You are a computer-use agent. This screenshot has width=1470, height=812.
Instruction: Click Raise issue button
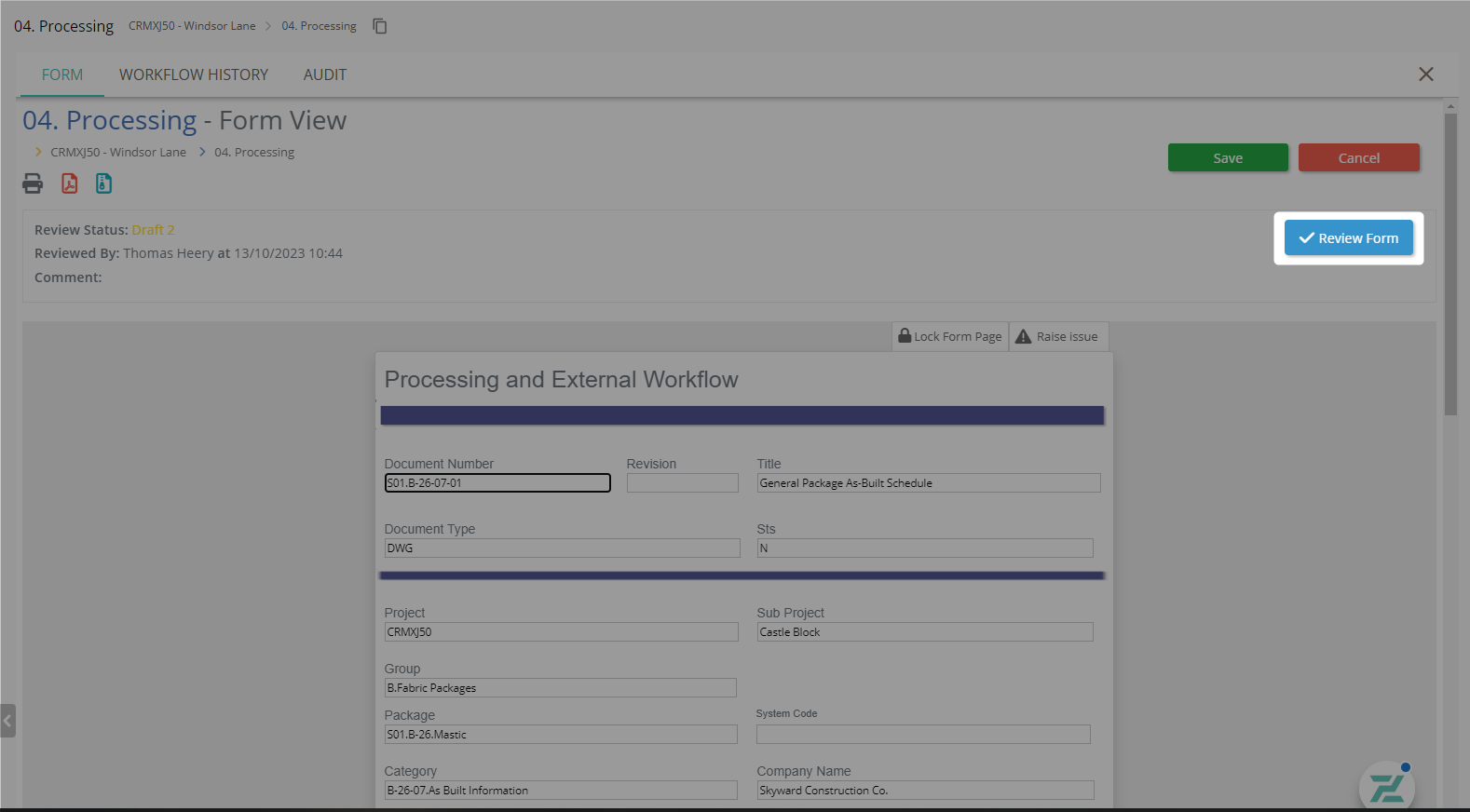(x=1058, y=337)
